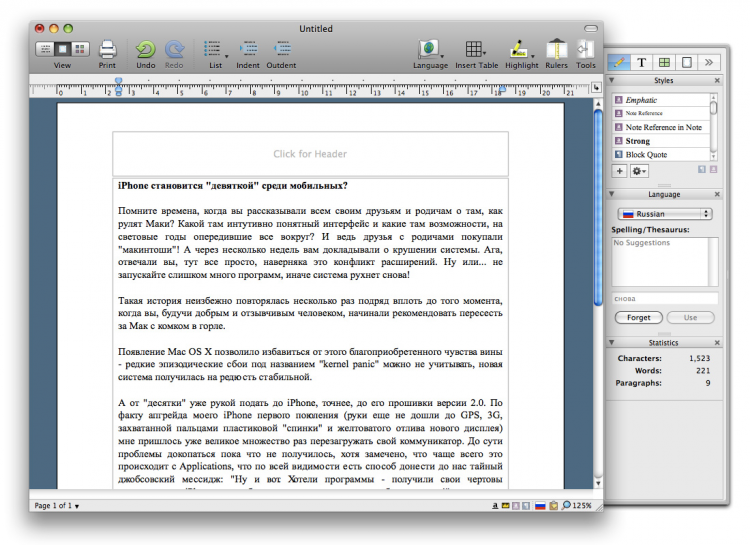Click the clipboard status bar icon
Viewport: 750px width, 545px height.
point(553,505)
